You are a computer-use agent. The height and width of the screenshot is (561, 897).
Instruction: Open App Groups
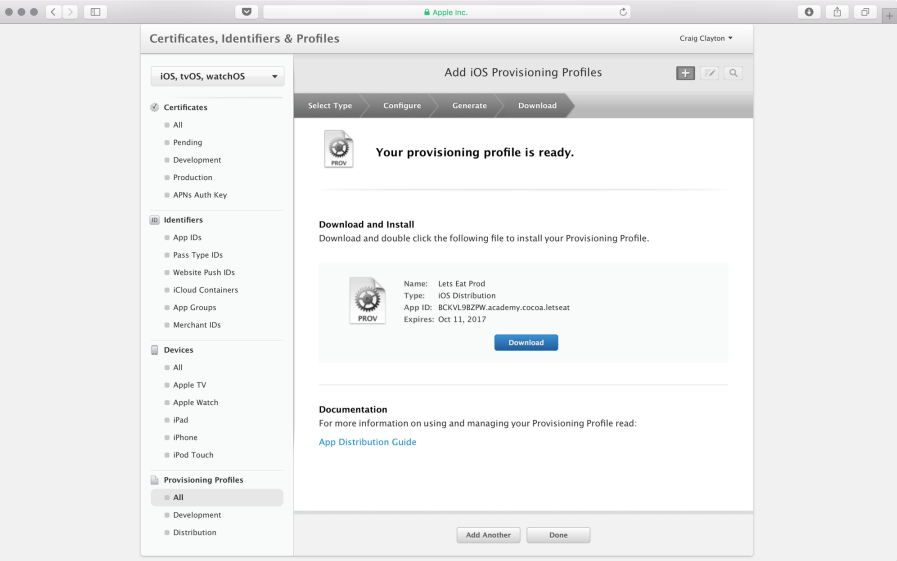[195, 308]
